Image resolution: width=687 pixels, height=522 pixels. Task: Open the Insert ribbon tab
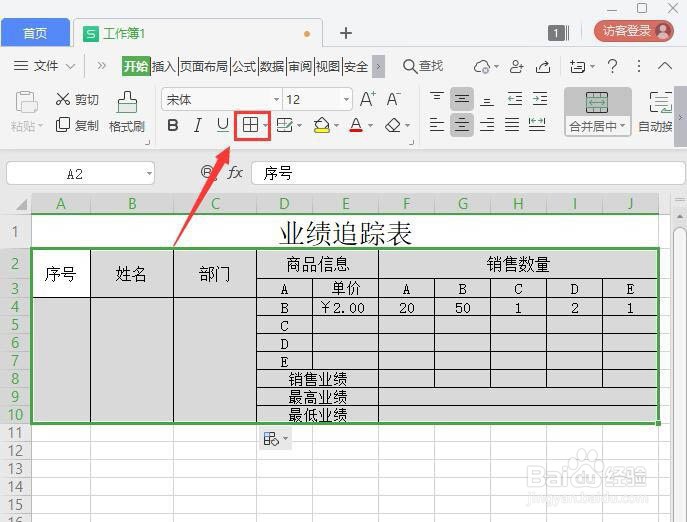point(164,66)
